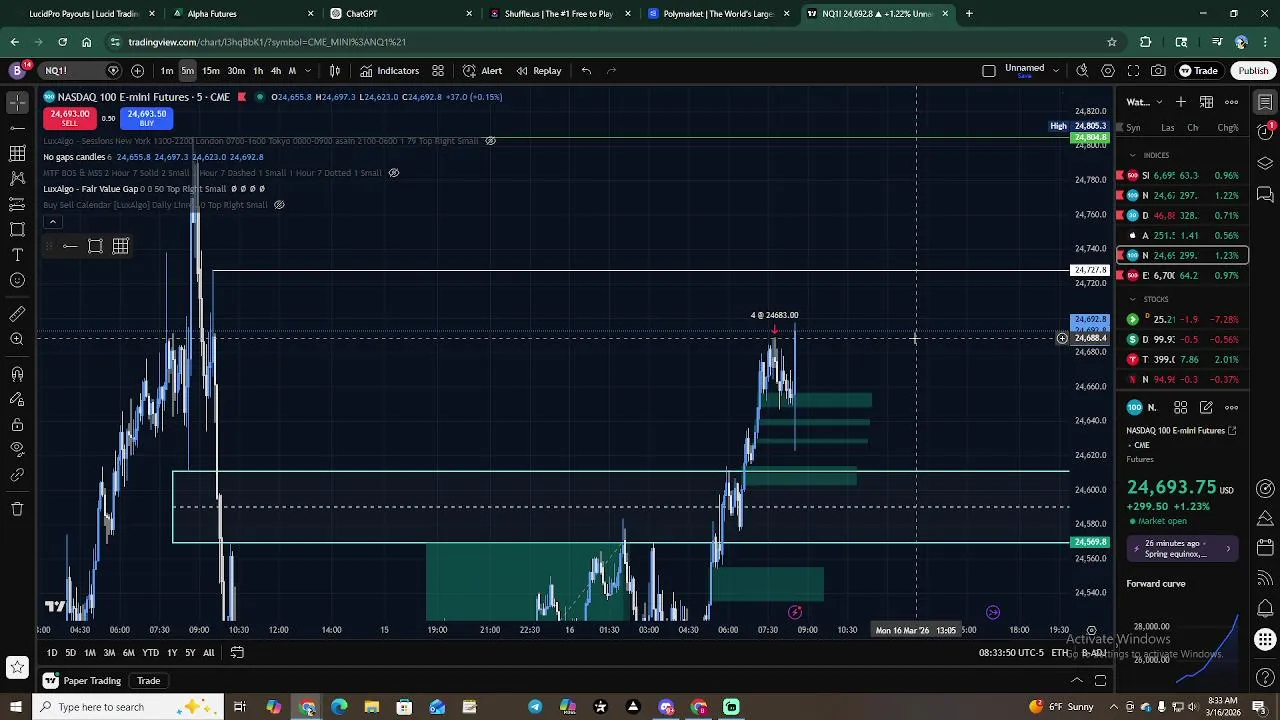Viewport: 1280px width, 720px height.
Task: Select the Text annotation tool
Action: click(x=17, y=255)
